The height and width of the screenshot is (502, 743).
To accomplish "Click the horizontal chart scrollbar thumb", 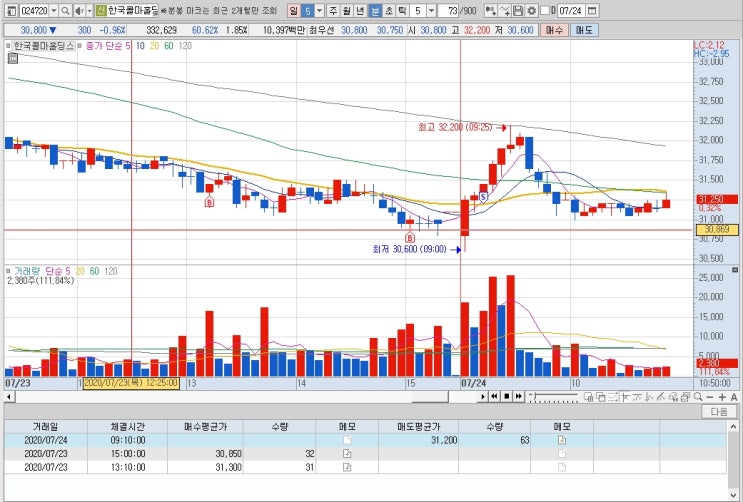I will (x=430, y=397).
